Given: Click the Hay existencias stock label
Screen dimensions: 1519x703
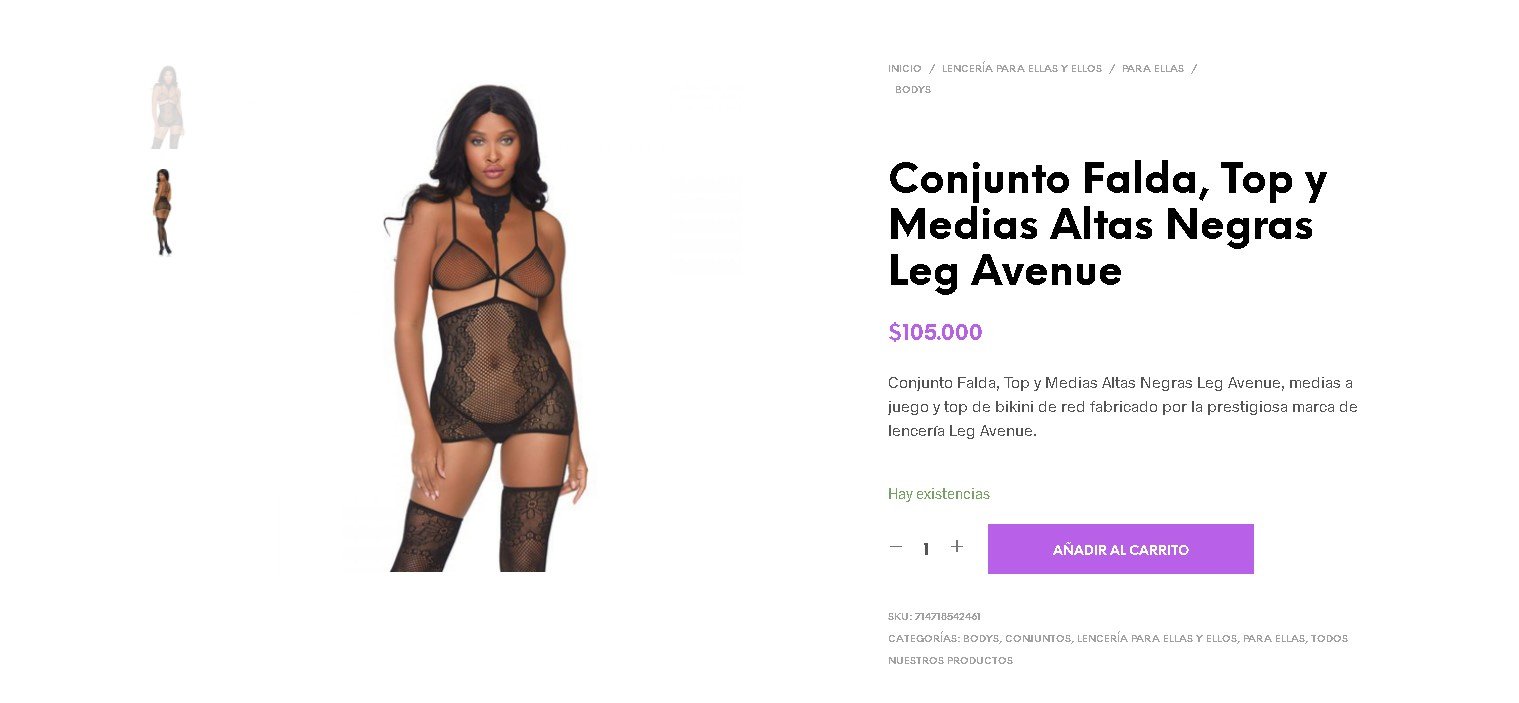Looking at the screenshot, I should click(939, 494).
